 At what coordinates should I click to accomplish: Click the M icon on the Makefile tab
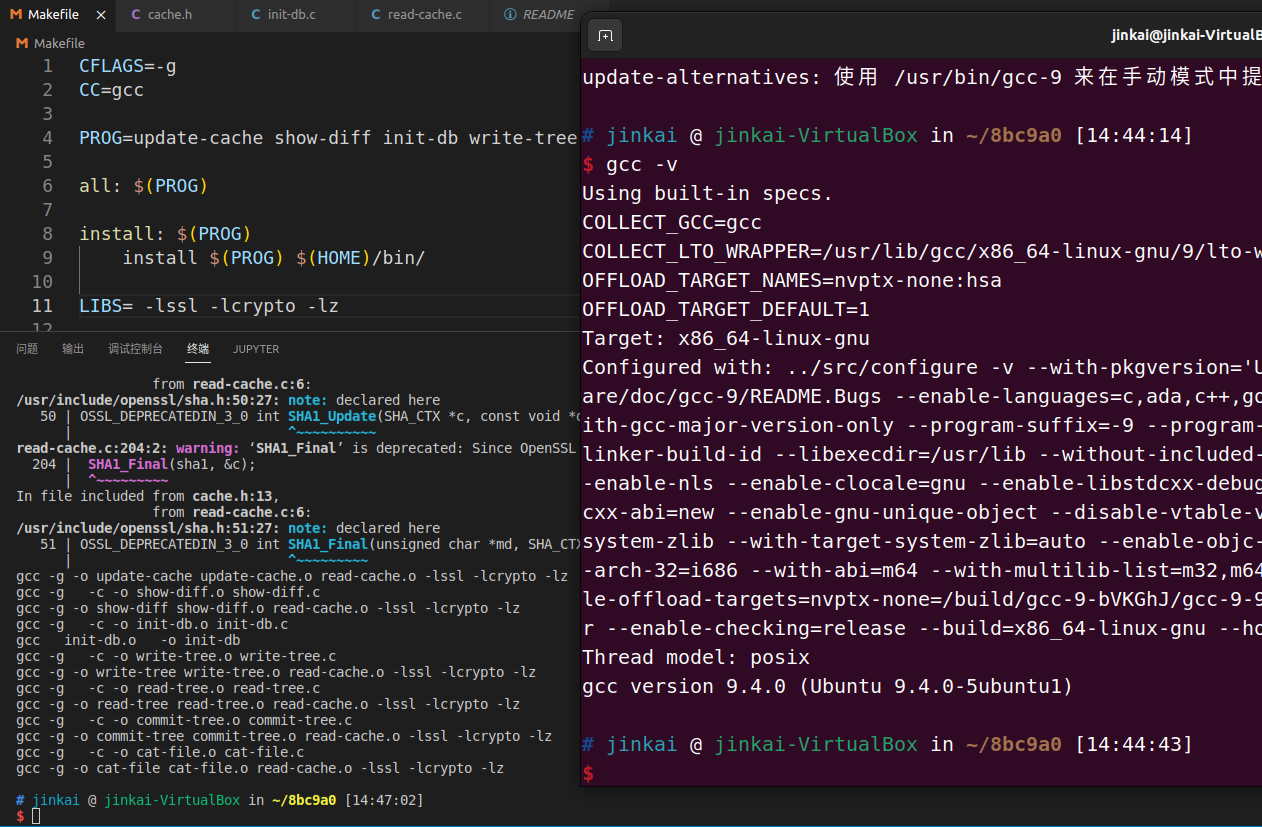point(18,14)
